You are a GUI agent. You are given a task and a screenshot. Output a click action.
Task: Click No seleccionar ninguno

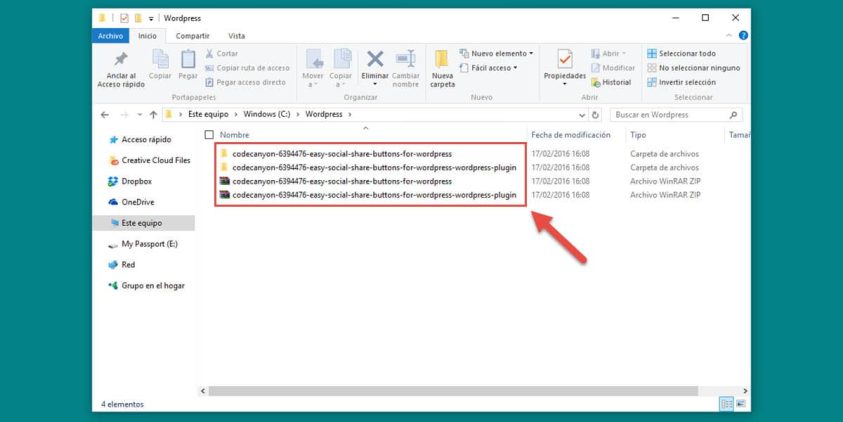694,68
